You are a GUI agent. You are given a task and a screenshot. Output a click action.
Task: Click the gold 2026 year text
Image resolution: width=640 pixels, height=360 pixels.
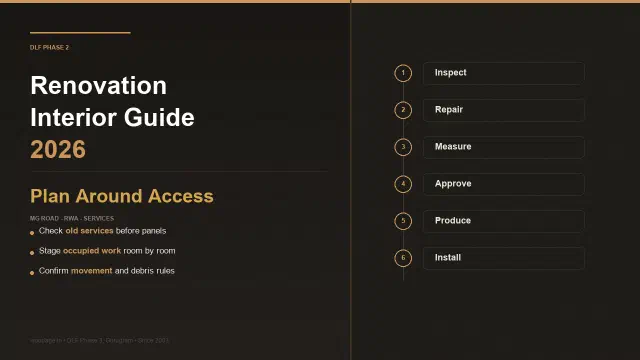coord(58,149)
